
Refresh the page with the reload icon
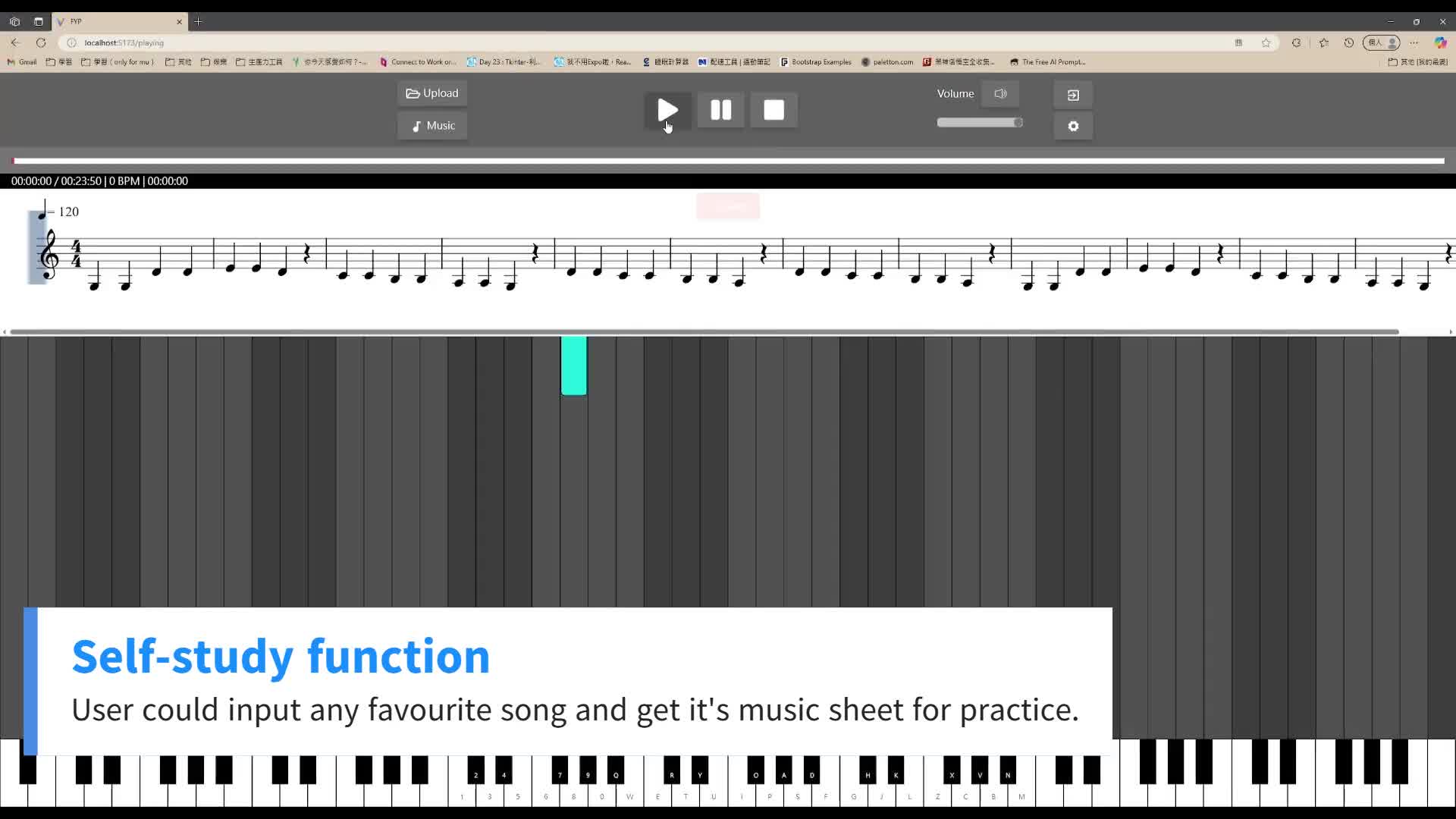point(41,42)
